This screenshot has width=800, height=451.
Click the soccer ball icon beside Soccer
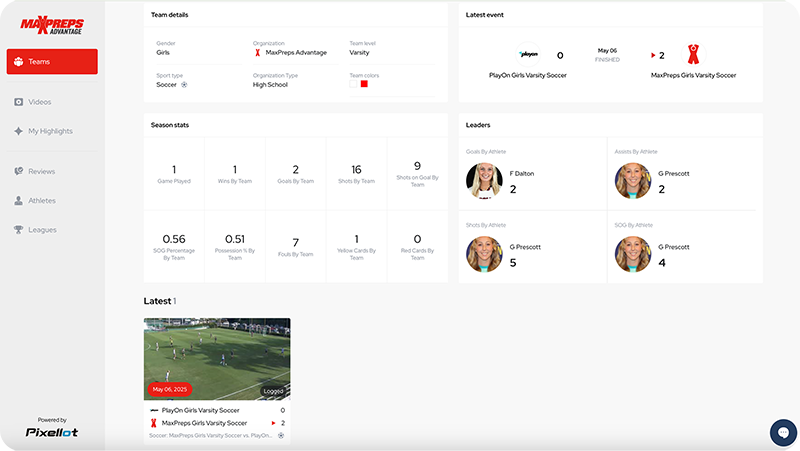(184, 85)
